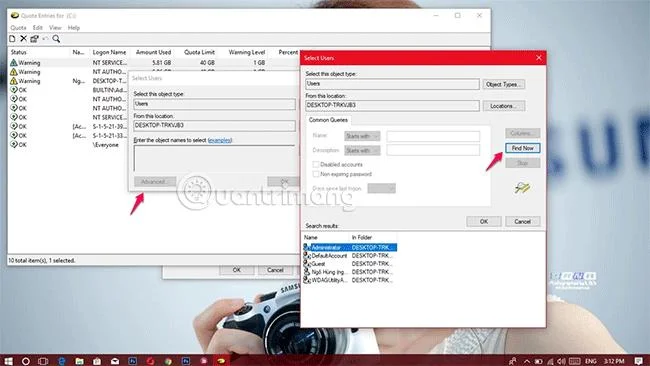Screen dimensions: 650x366
Task: Open the Properties toolbar icon in Quota Entries
Action: click(x=34, y=39)
